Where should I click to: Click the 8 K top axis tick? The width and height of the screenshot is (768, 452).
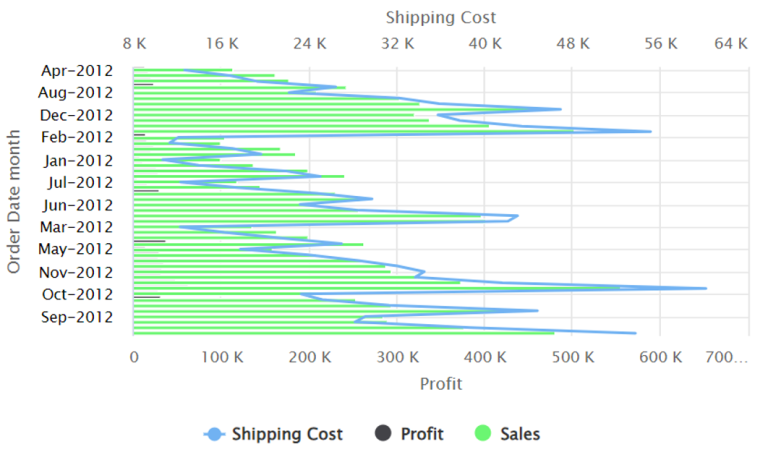point(134,44)
